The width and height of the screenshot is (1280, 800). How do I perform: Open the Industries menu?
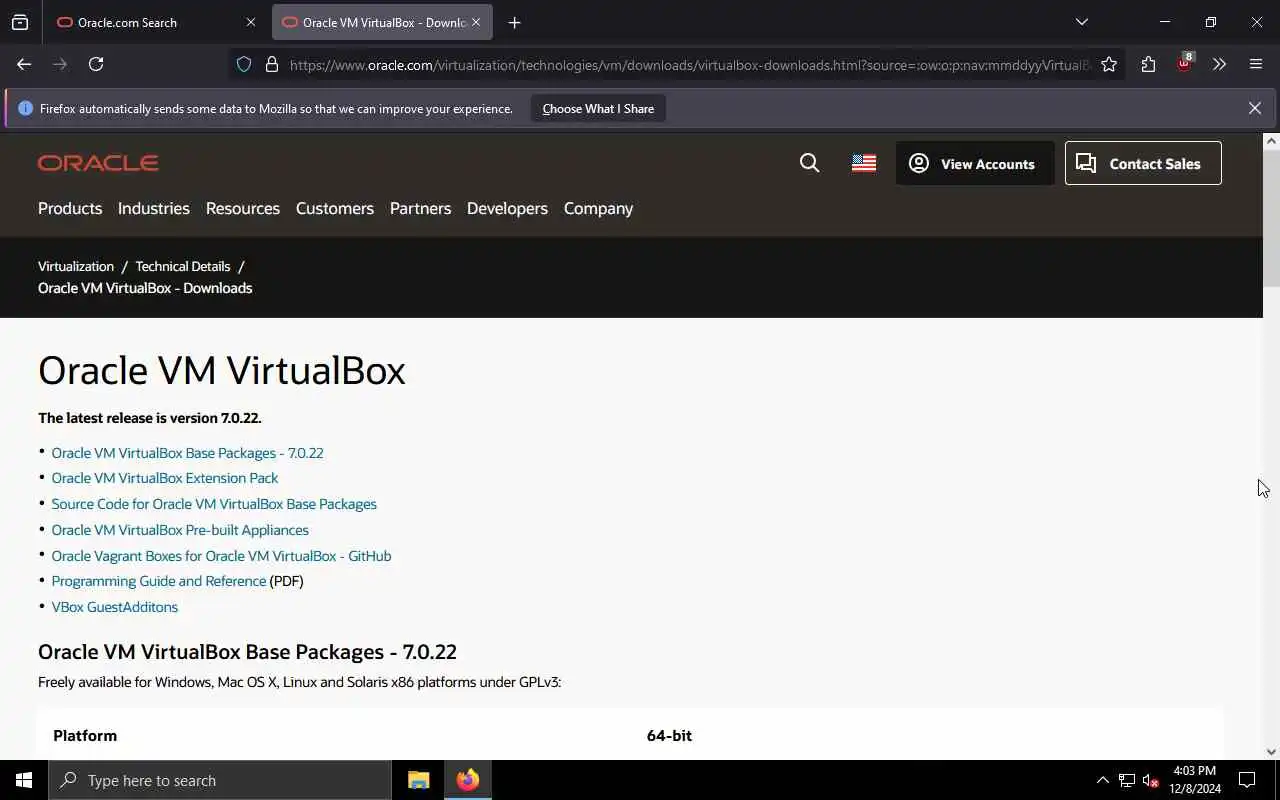pyautogui.click(x=154, y=208)
